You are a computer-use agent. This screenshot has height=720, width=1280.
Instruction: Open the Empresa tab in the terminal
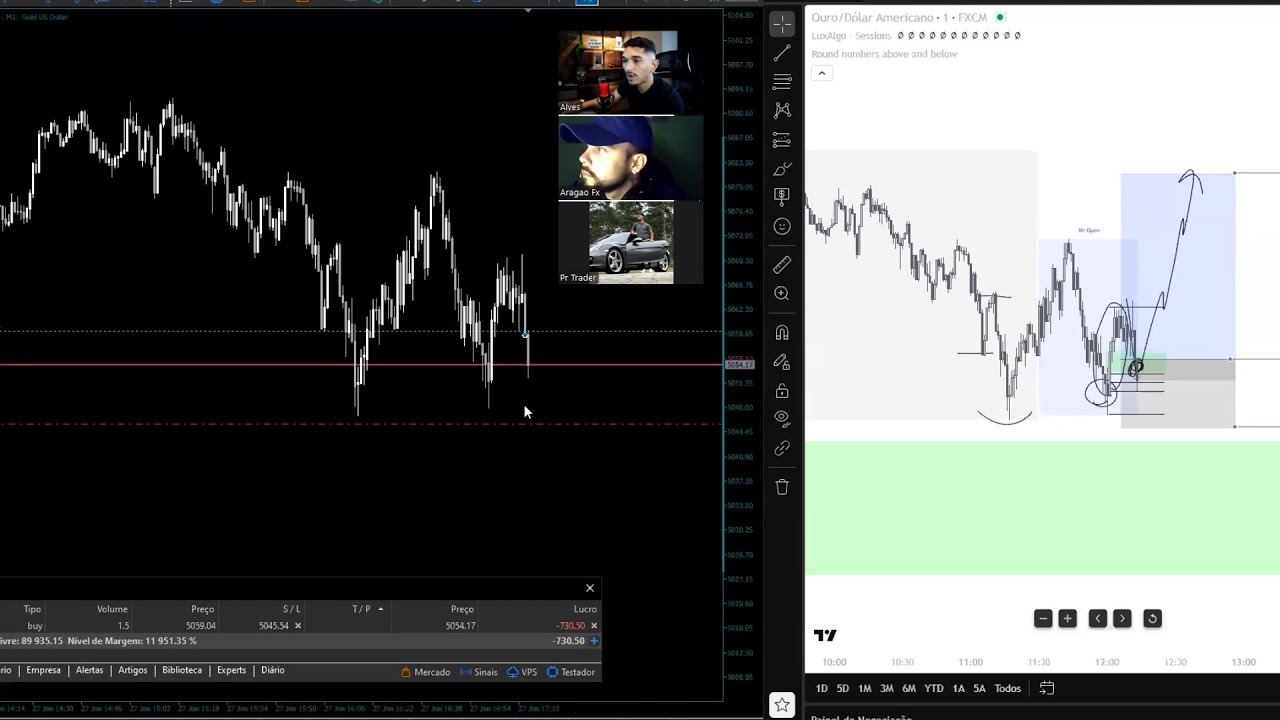43,670
